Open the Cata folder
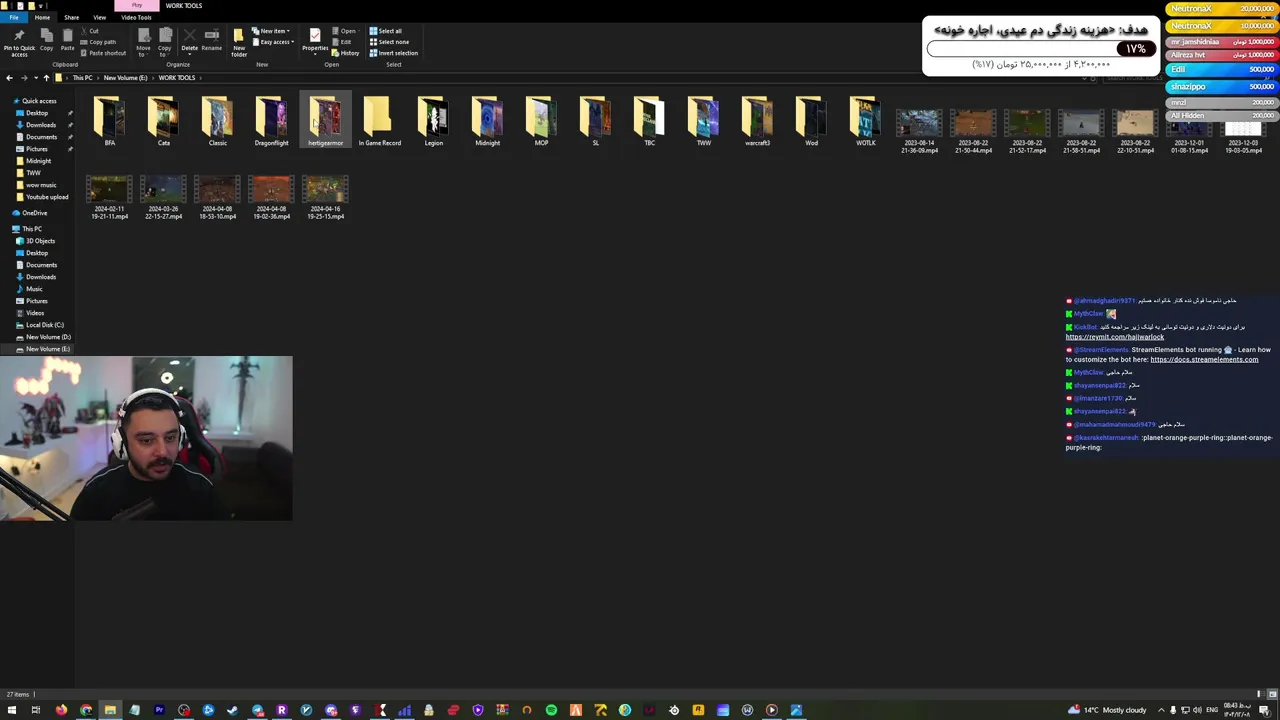This screenshot has height=720, width=1280. click(164, 122)
